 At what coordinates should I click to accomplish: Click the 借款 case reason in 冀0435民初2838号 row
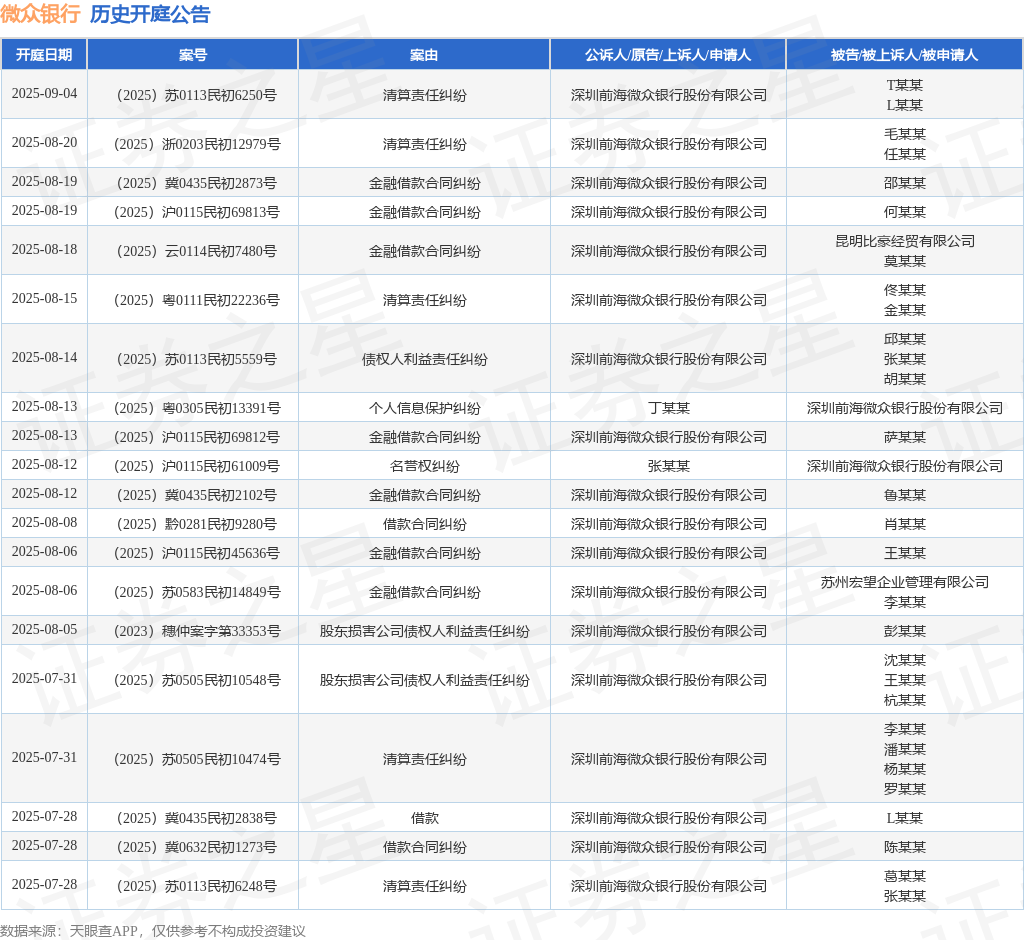click(x=424, y=818)
